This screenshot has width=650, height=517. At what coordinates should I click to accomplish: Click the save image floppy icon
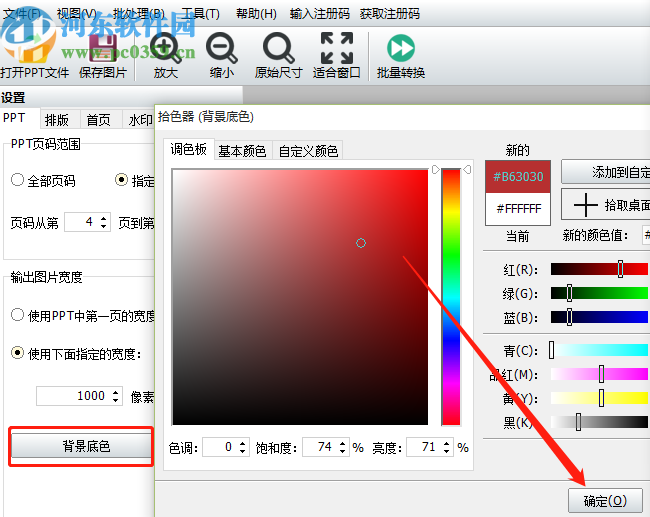[x=102, y=49]
